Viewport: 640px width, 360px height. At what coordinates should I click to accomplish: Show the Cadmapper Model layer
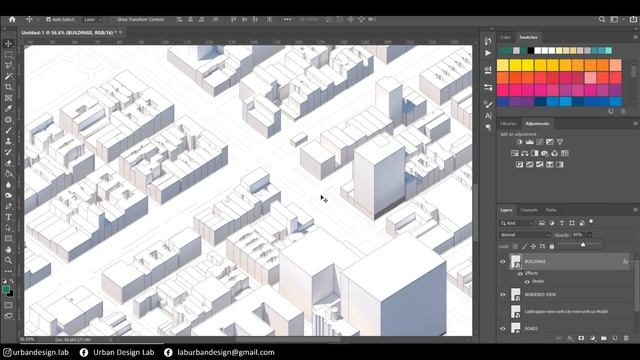point(503,311)
